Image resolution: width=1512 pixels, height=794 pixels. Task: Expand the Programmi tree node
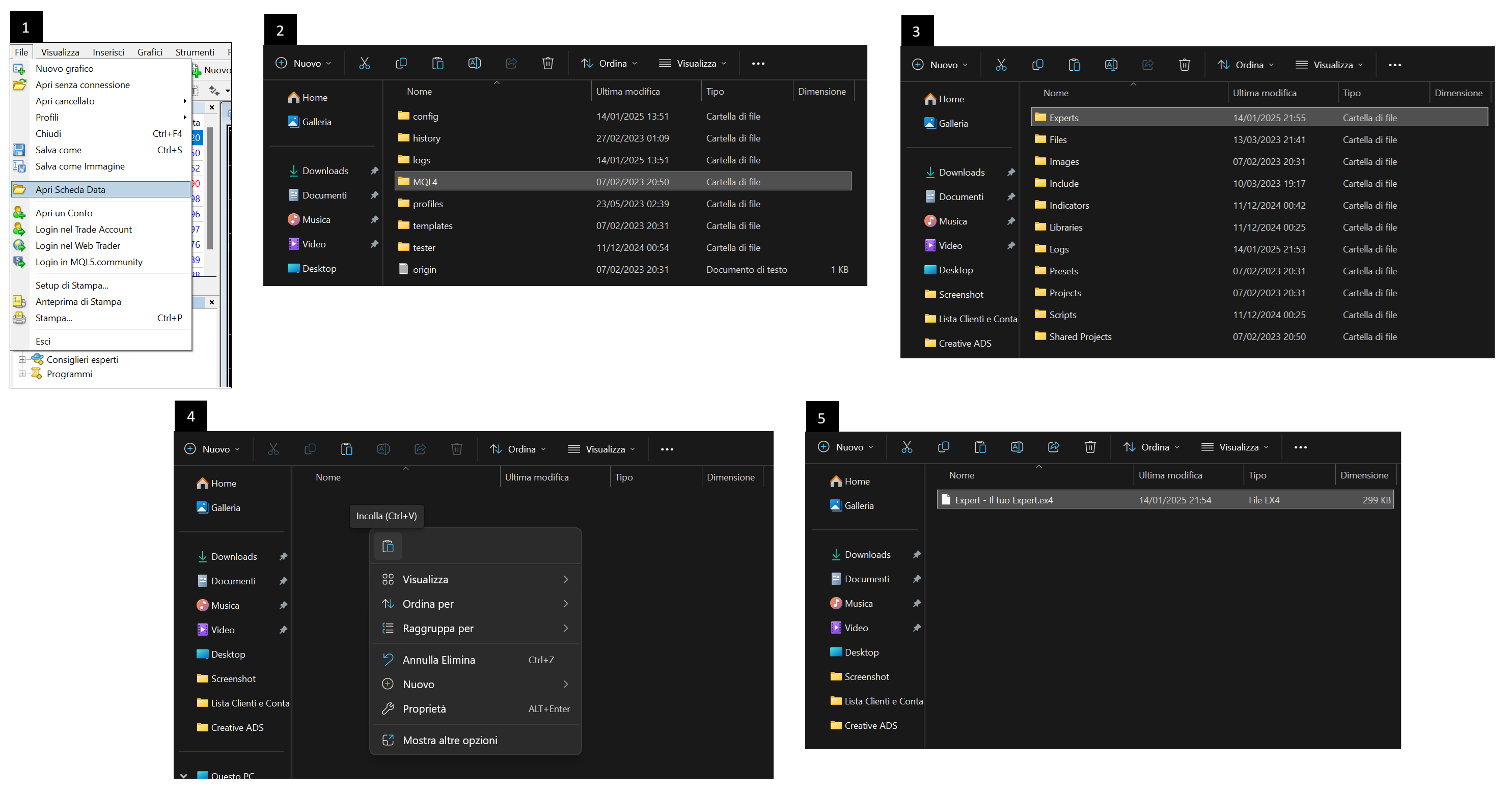[x=22, y=374]
